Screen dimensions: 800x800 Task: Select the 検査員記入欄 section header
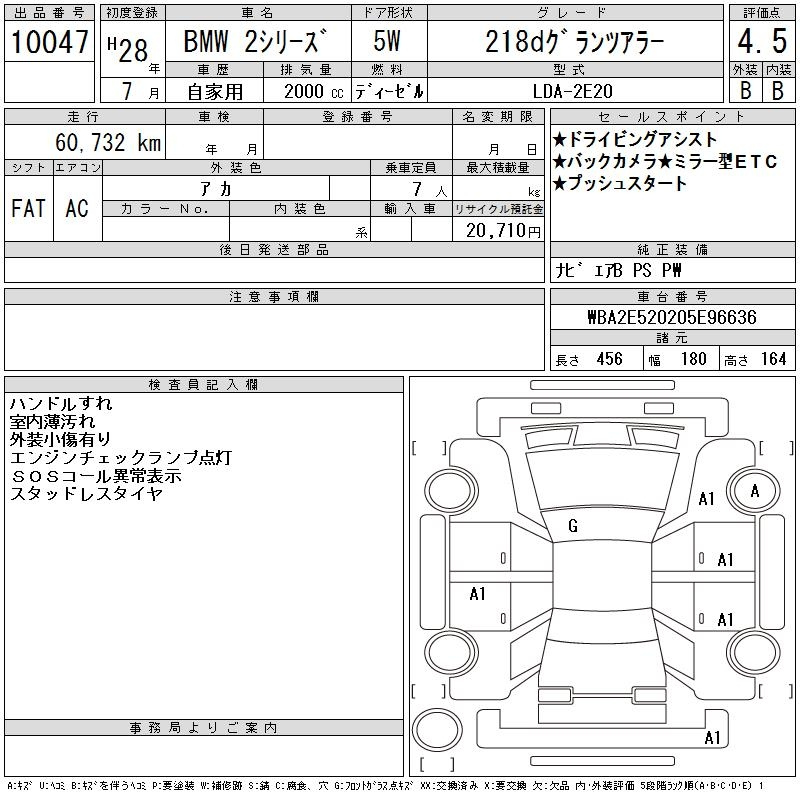[204, 385]
